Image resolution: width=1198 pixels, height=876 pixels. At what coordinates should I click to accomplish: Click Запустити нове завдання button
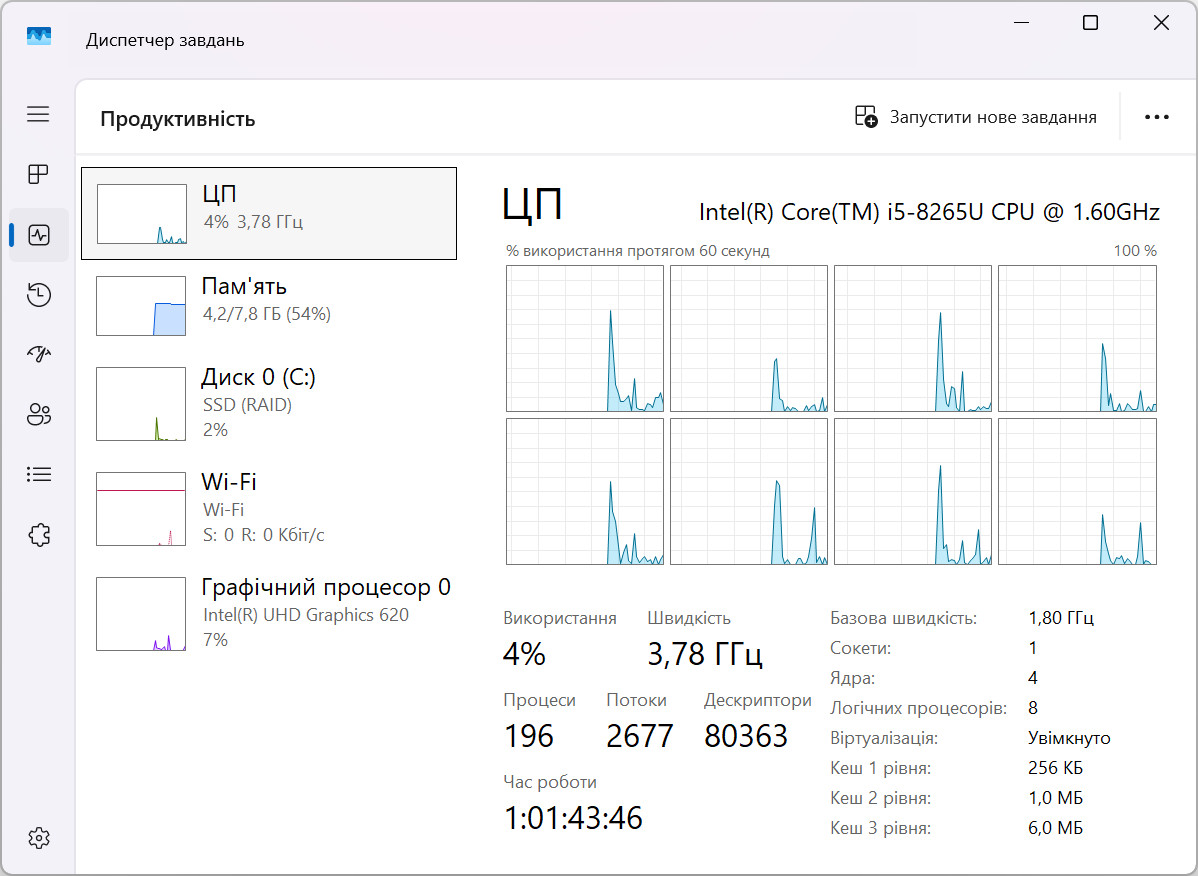coord(976,117)
